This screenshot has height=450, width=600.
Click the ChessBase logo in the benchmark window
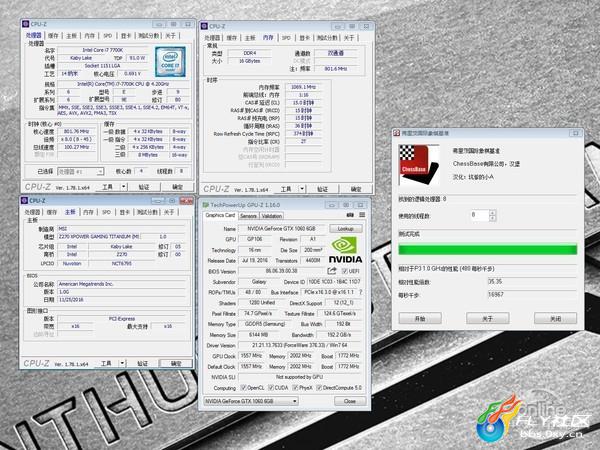click(x=419, y=165)
